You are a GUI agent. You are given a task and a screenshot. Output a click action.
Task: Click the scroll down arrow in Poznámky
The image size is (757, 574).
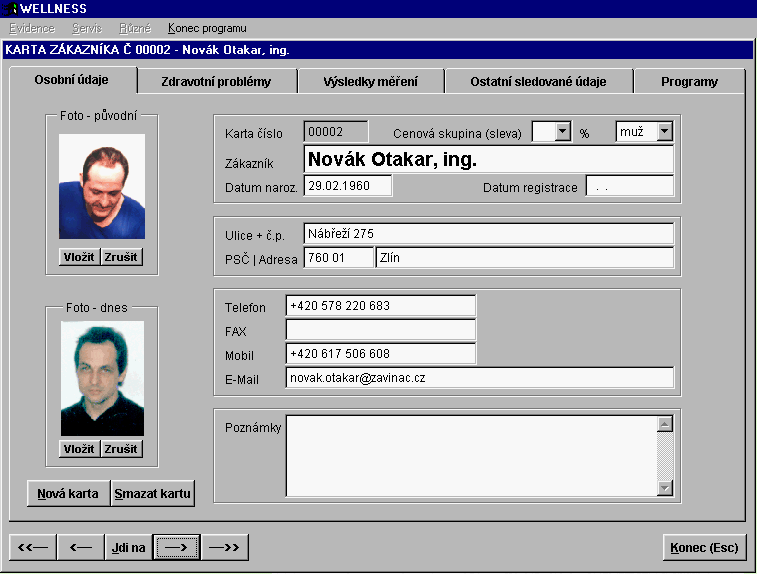click(x=665, y=488)
